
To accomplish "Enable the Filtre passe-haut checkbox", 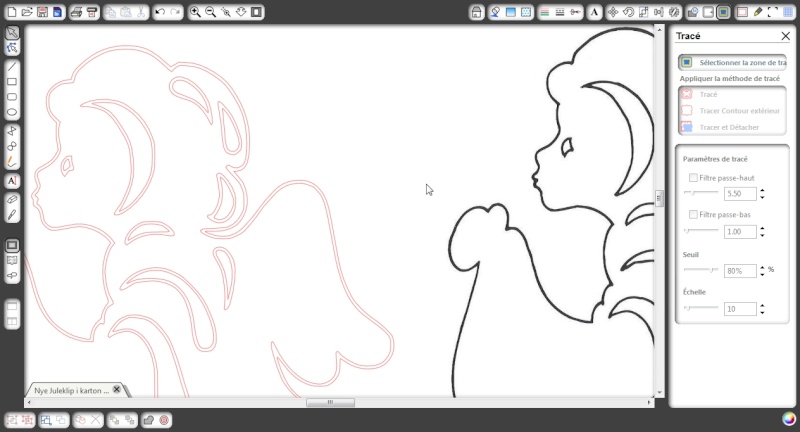I will click(693, 177).
